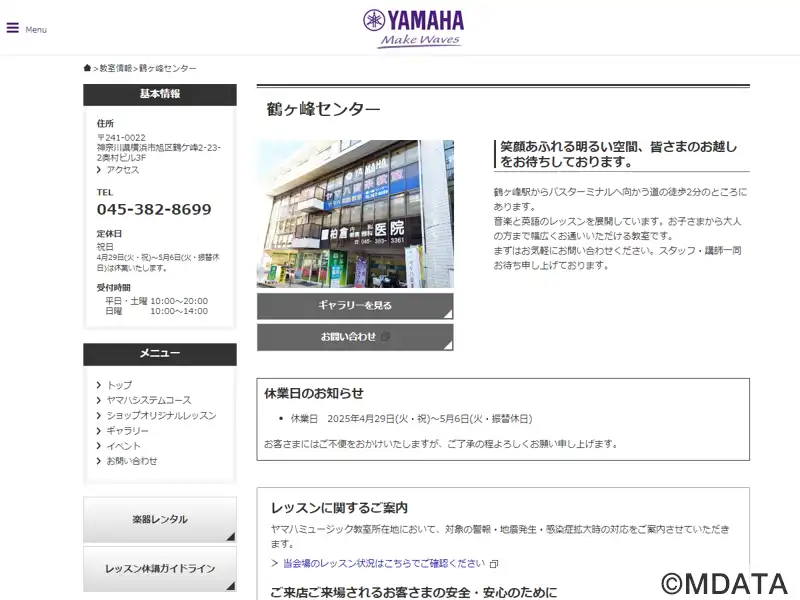Select ショップオリジナルレッスン in side menu

point(161,416)
